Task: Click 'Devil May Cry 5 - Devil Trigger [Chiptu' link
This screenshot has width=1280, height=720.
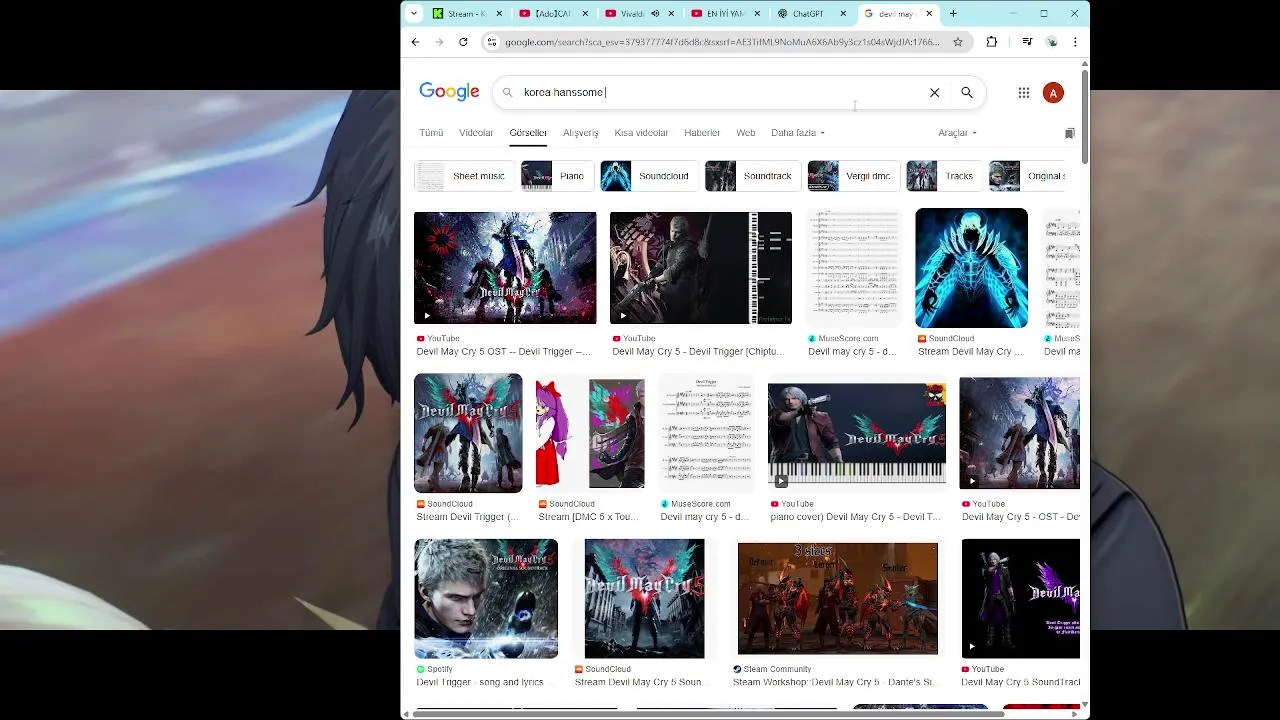Action: (698, 352)
